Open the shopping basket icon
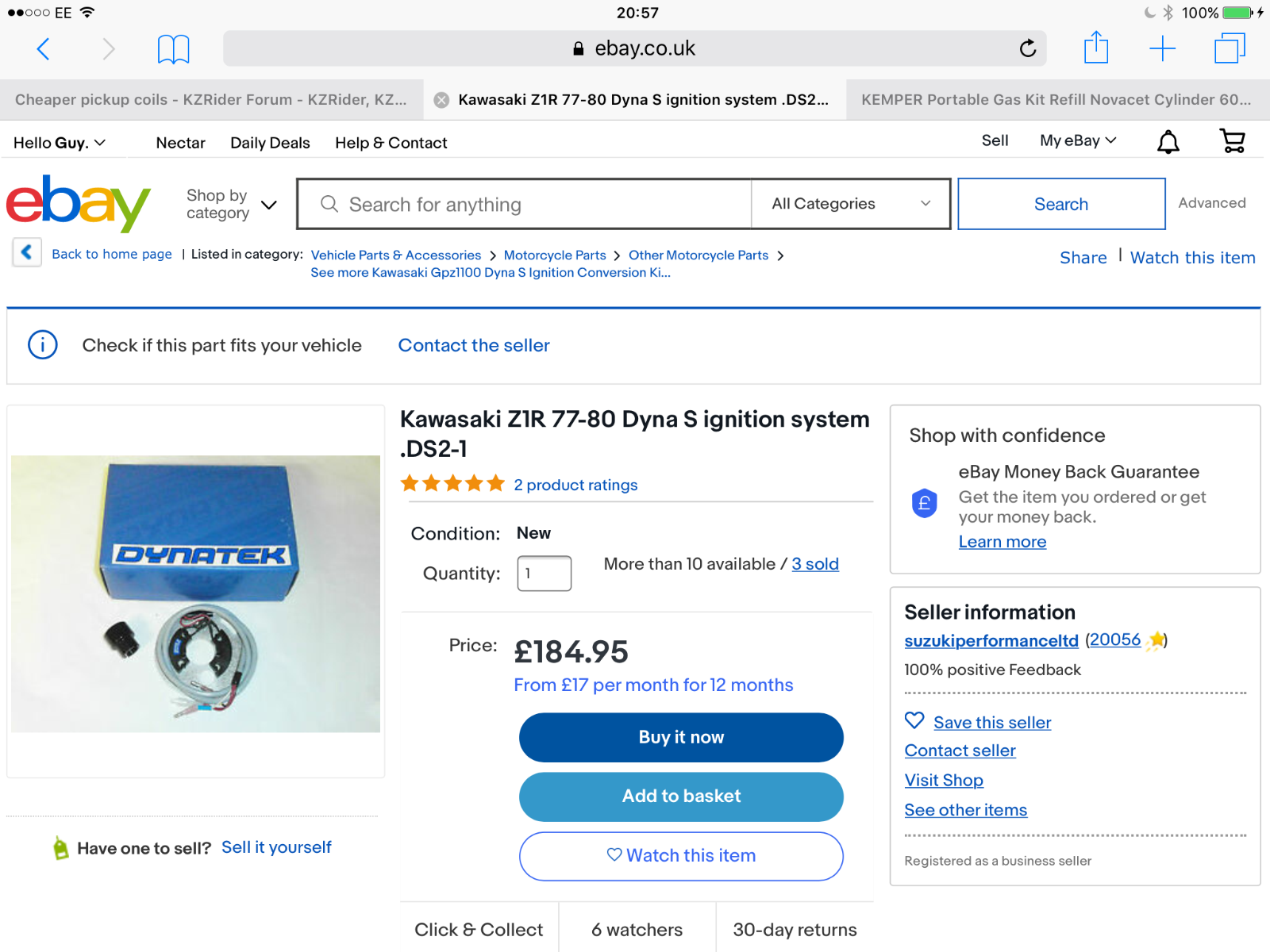Viewport: 1270px width, 952px height. pos(1233,141)
